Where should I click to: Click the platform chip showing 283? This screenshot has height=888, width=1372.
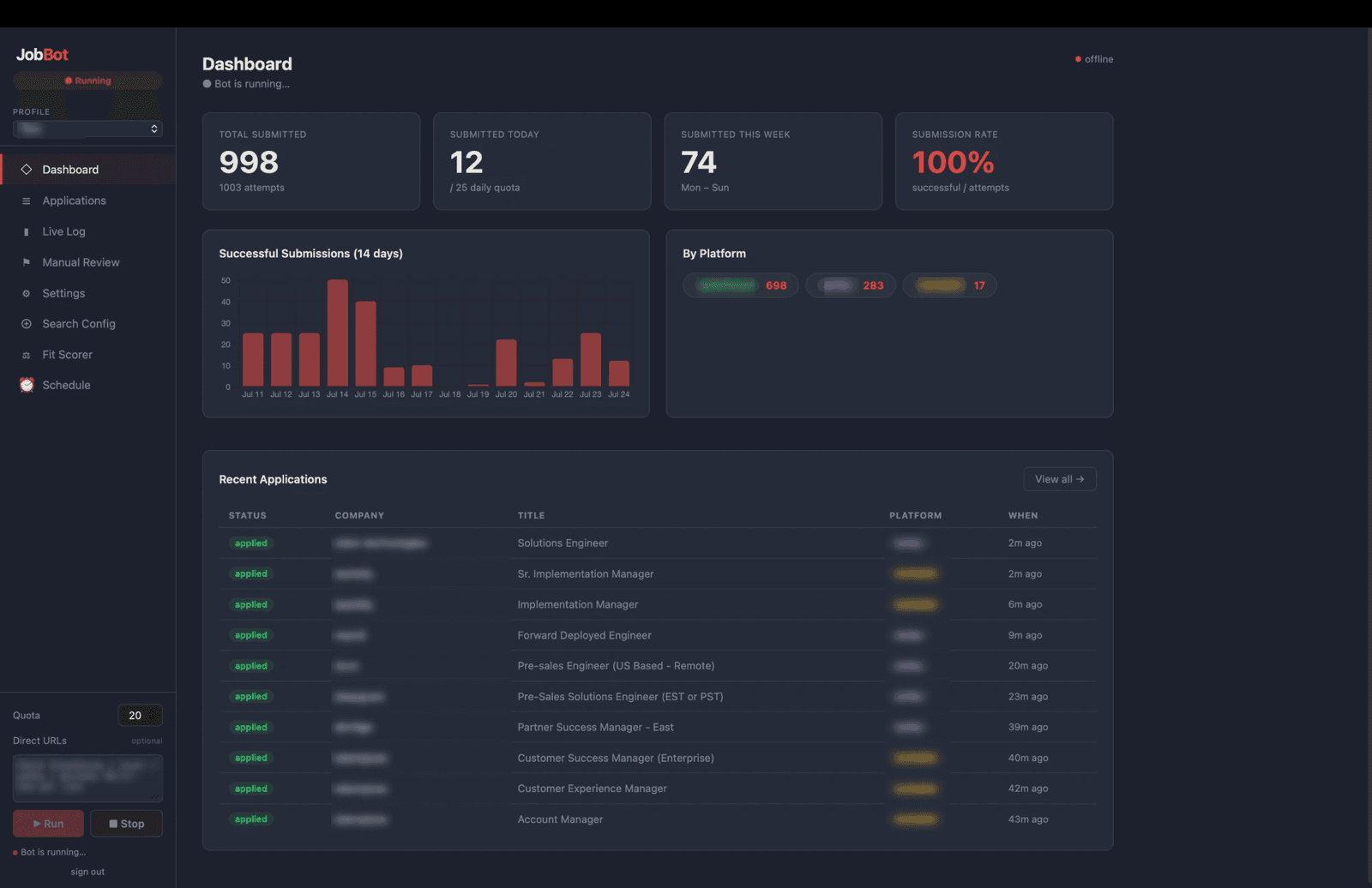[851, 285]
